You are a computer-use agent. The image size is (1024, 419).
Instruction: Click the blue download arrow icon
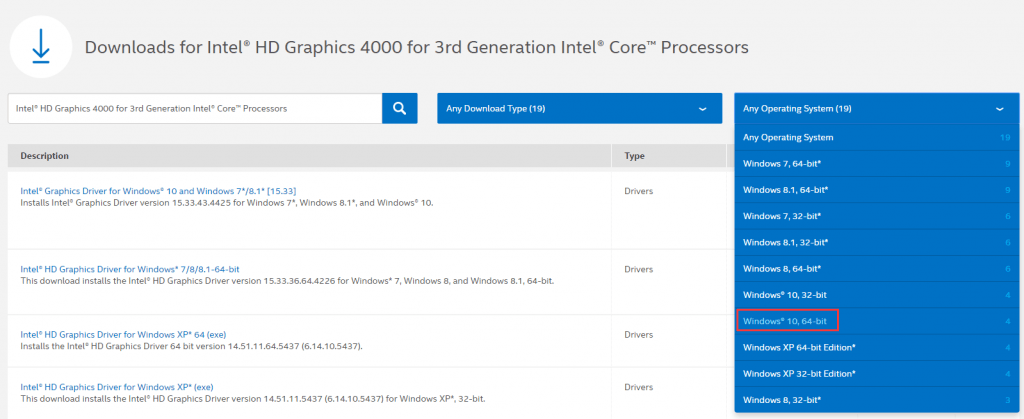(x=41, y=48)
